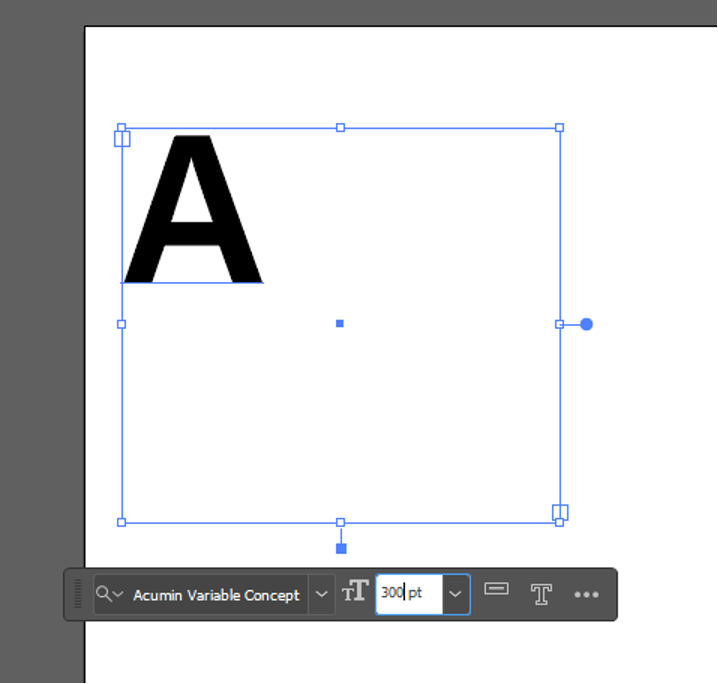Toggle point/area type via circle widget

(587, 324)
